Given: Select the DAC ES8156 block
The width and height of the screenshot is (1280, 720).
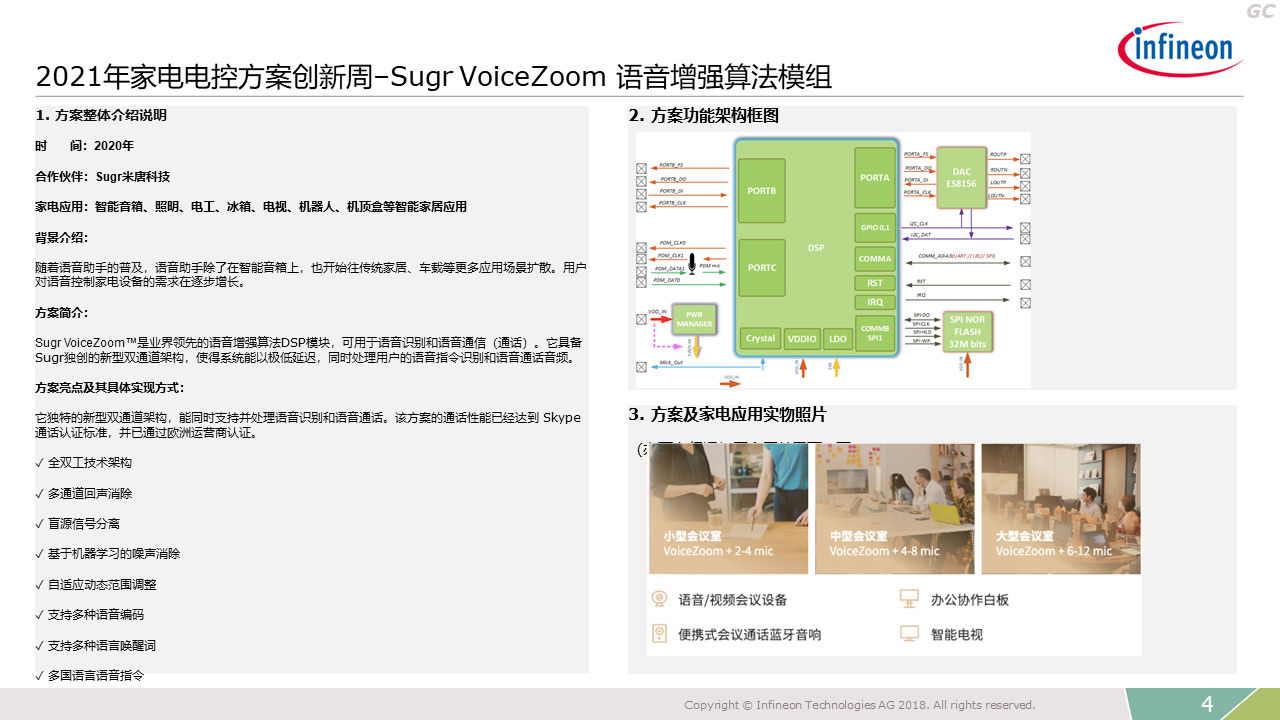Looking at the screenshot, I should [x=961, y=177].
